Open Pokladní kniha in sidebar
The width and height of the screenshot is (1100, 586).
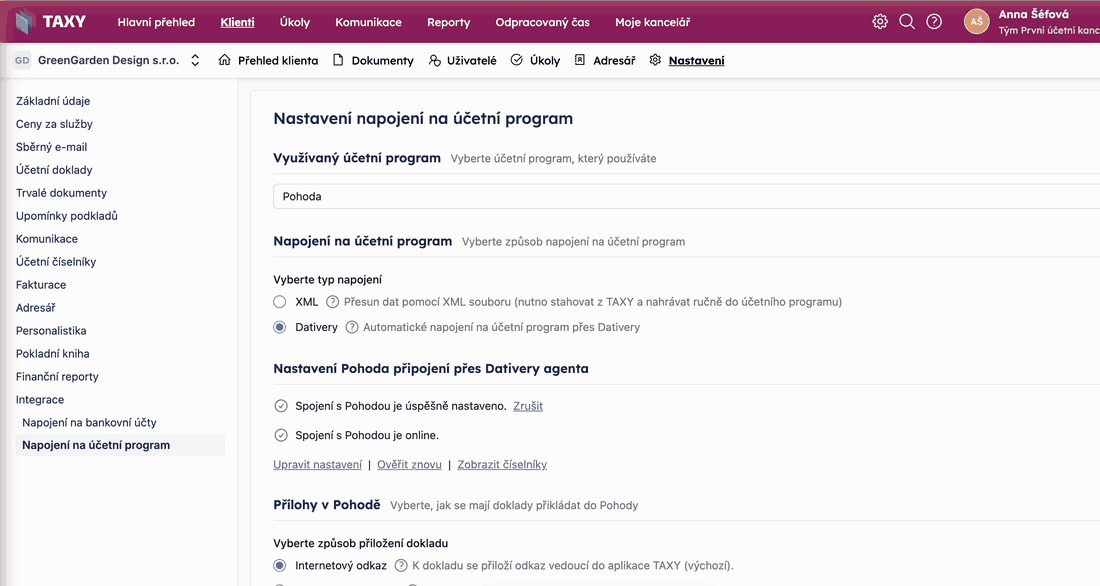tap(53, 354)
